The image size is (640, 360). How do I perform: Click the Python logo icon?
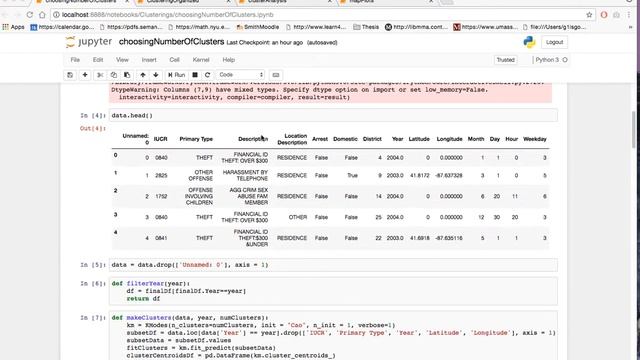click(529, 42)
